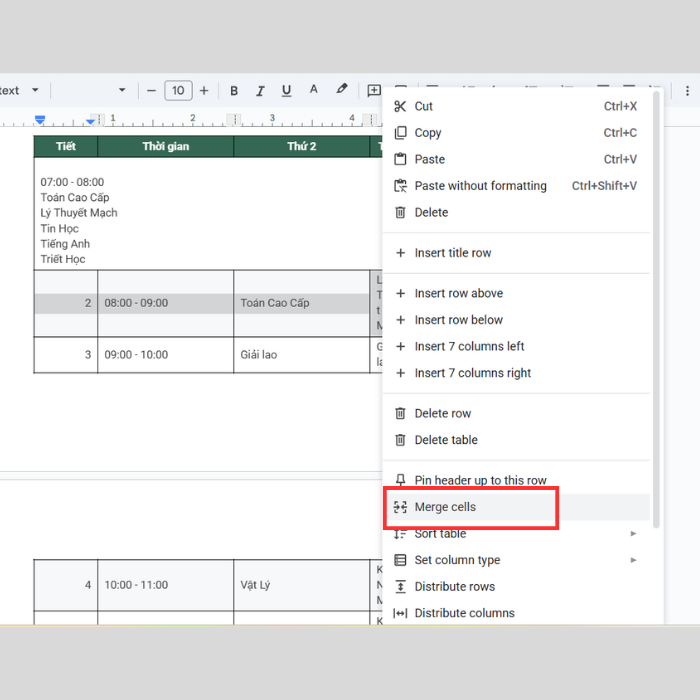Select Insert row above
This screenshot has width=700, height=700.
516,293
